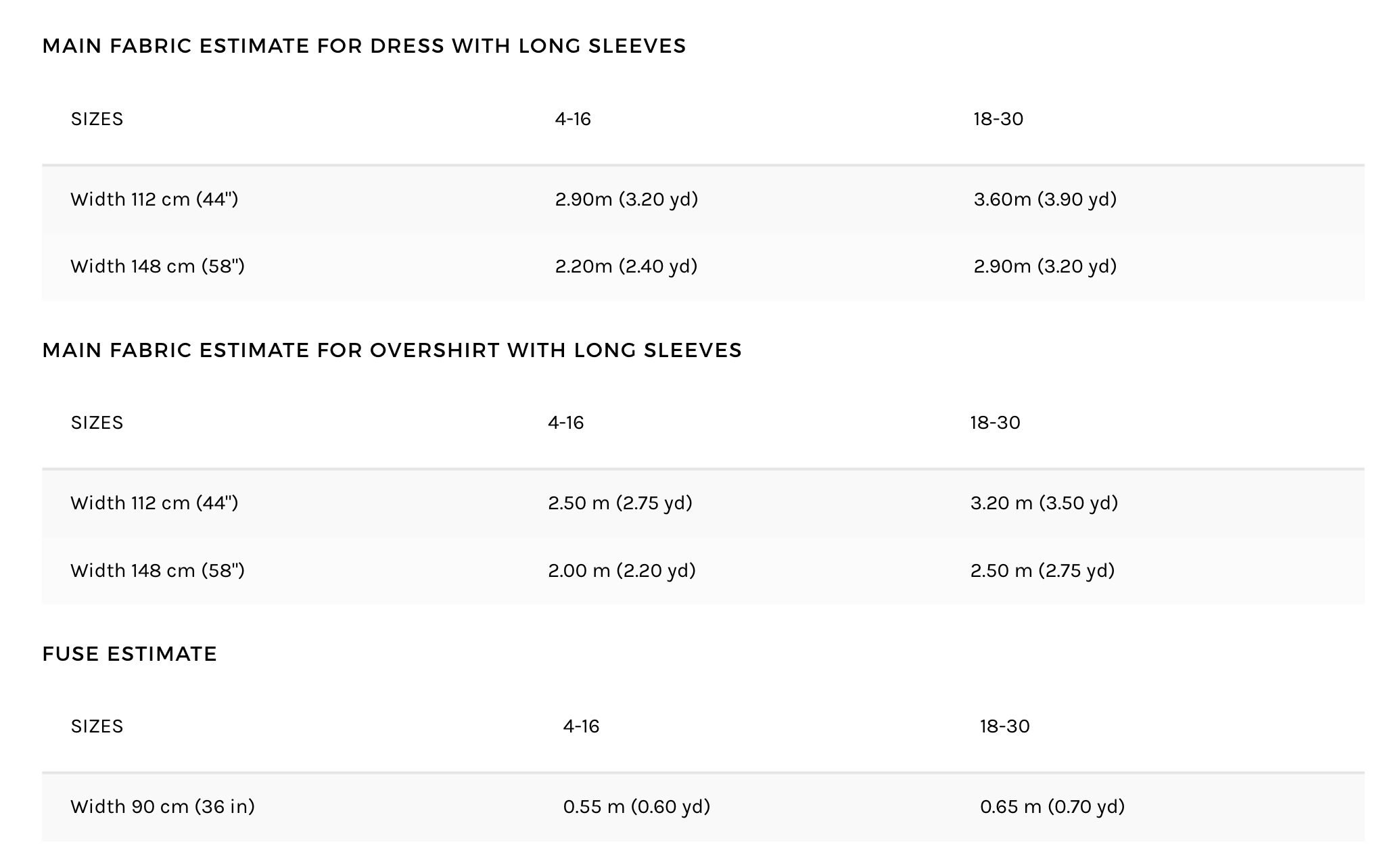Click the Fuse Estimate heading

pos(129,654)
